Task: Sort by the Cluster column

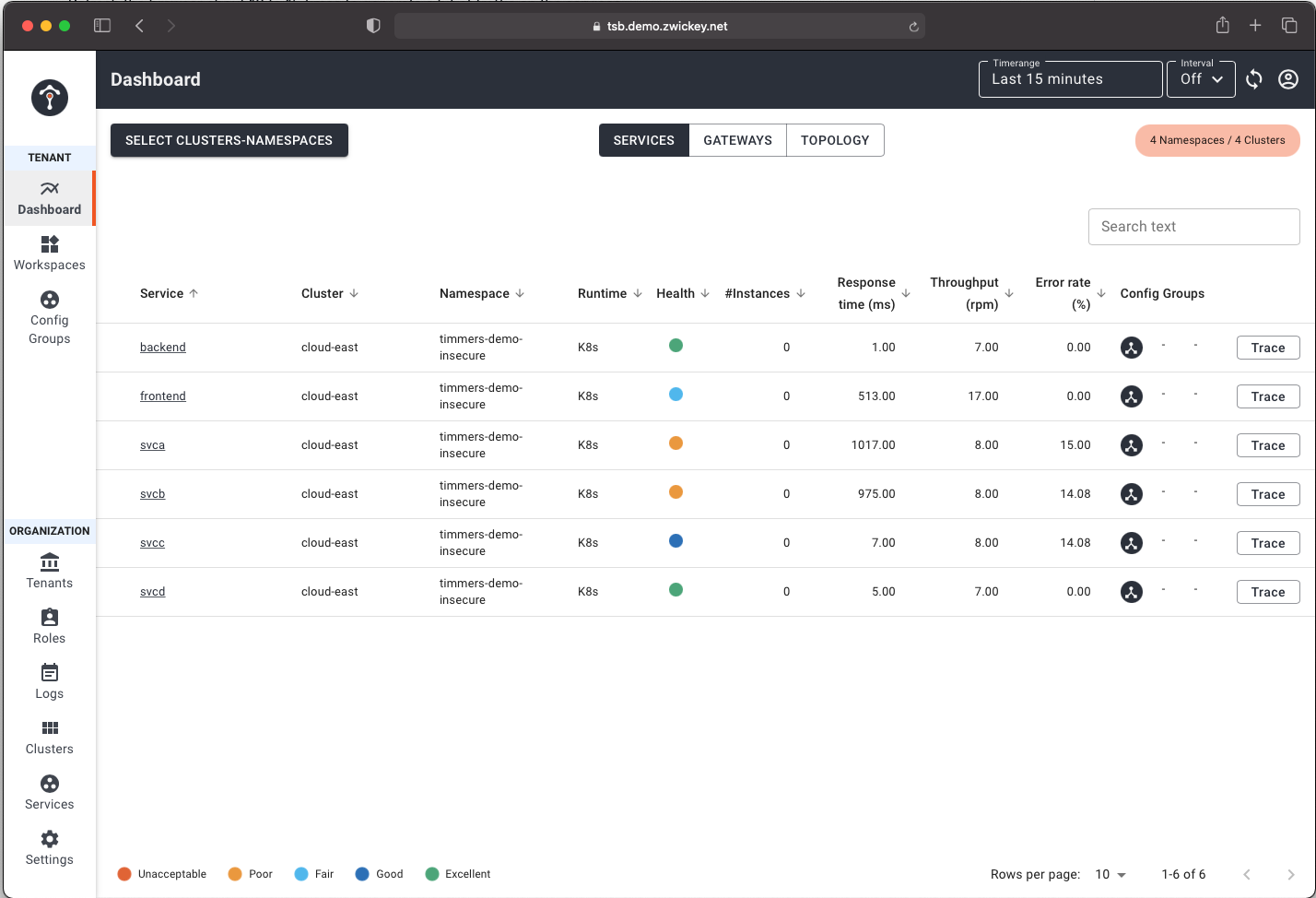Action: point(330,293)
